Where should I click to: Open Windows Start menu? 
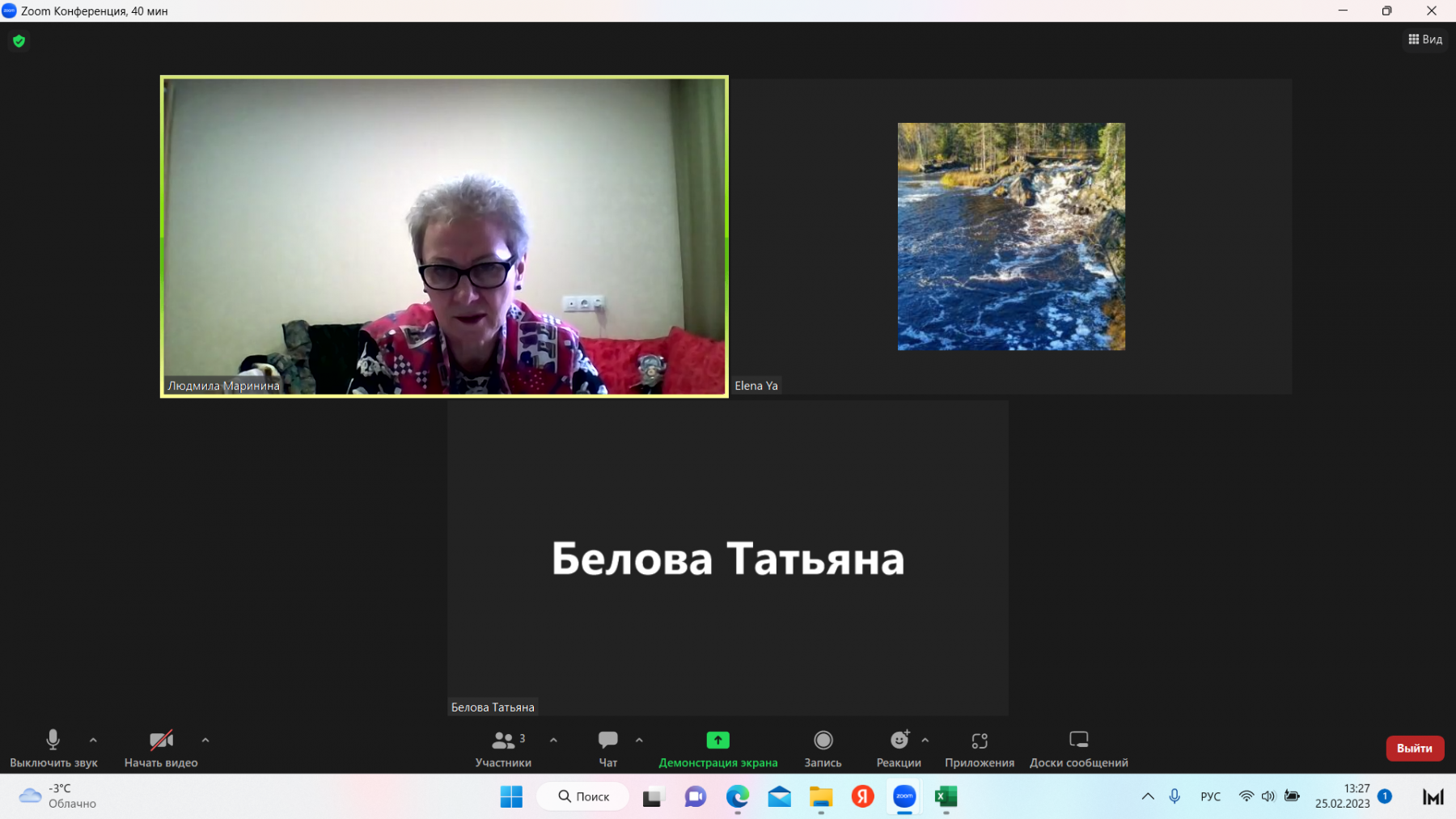pyautogui.click(x=511, y=796)
